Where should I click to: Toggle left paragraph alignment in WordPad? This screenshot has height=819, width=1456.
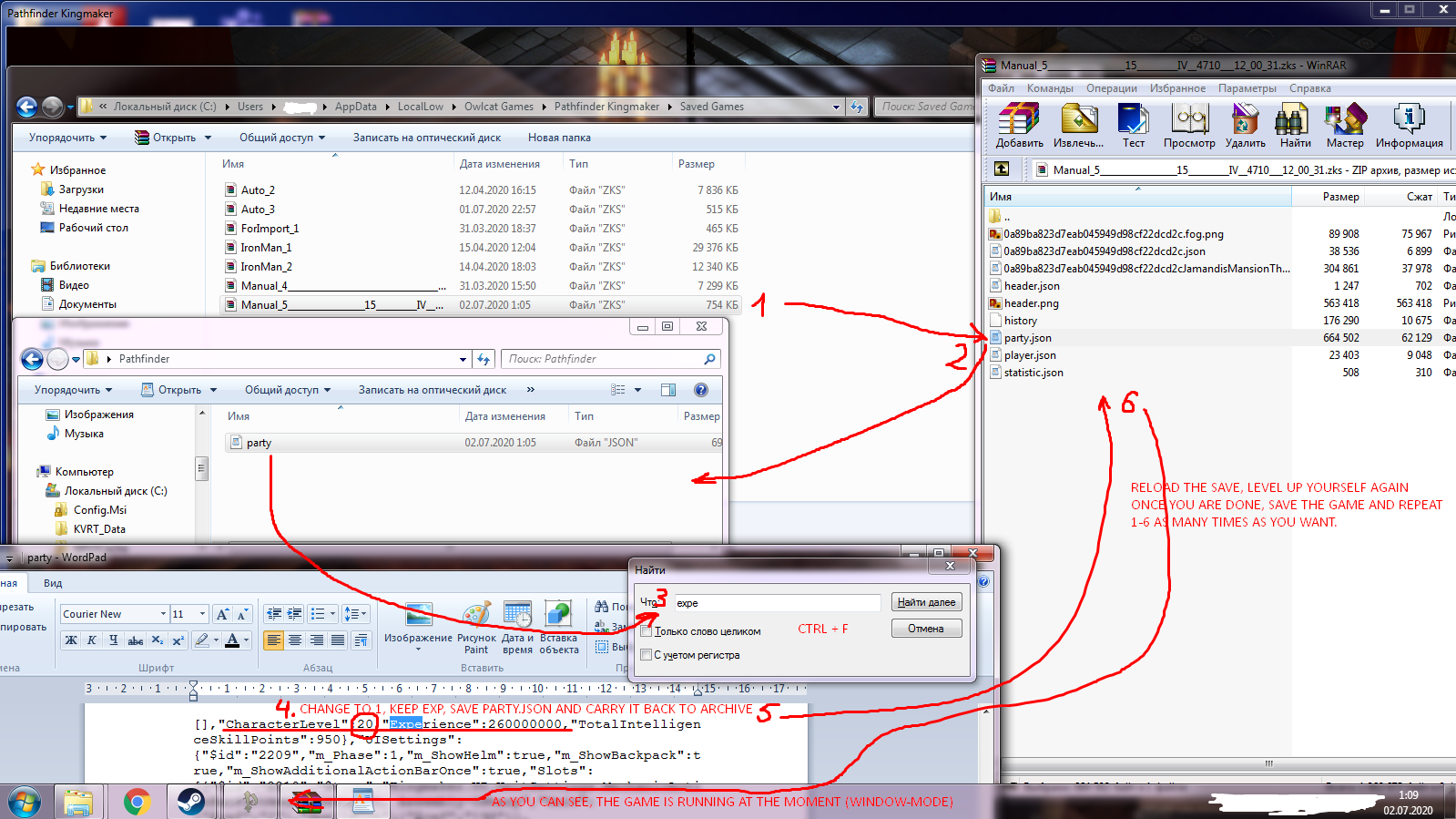[x=273, y=640]
